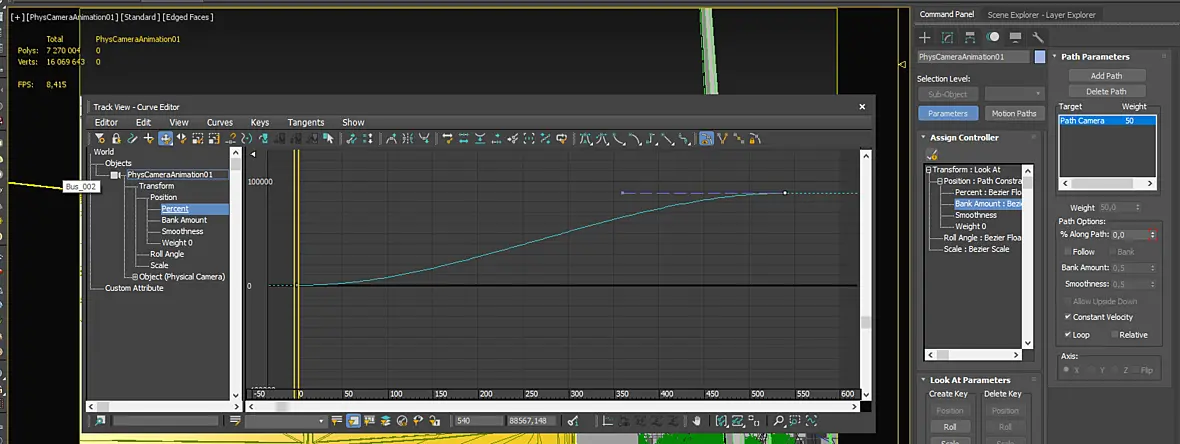Set tangents to Fast type
This screenshot has height=444, width=1180.
coord(618,138)
